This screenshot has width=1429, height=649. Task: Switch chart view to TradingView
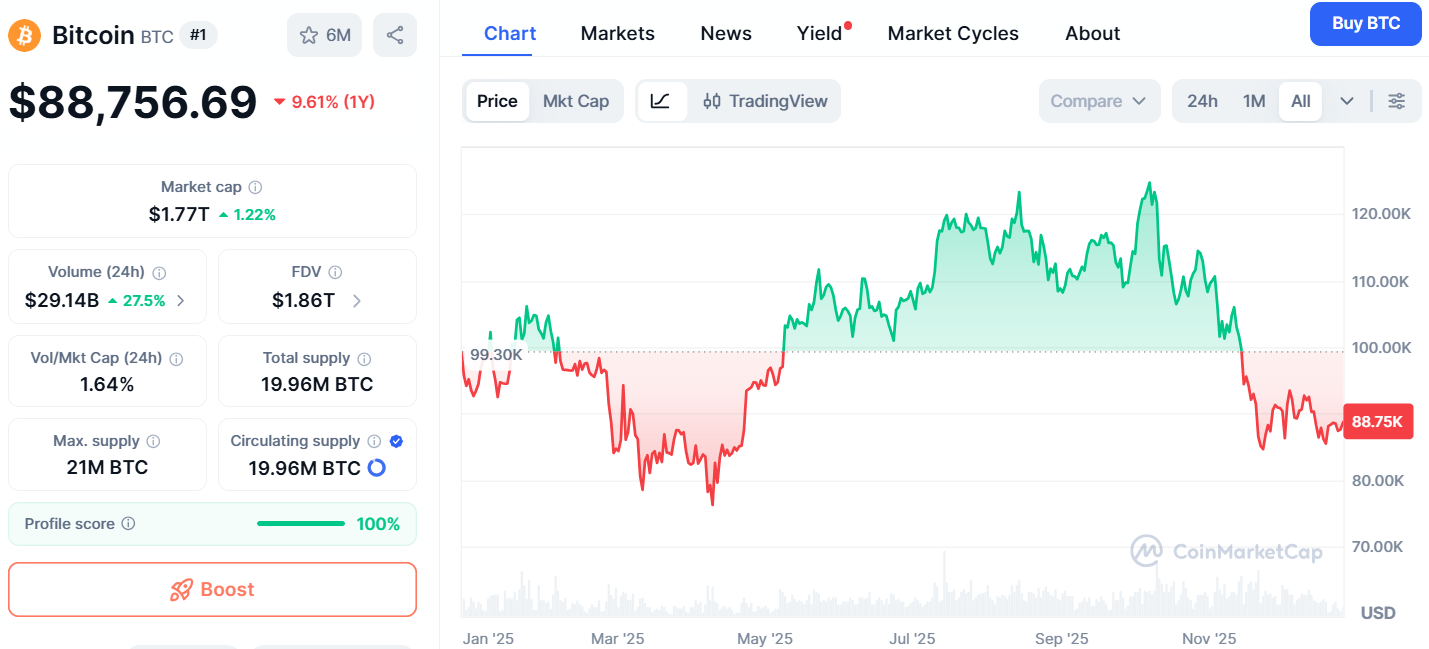click(x=765, y=101)
